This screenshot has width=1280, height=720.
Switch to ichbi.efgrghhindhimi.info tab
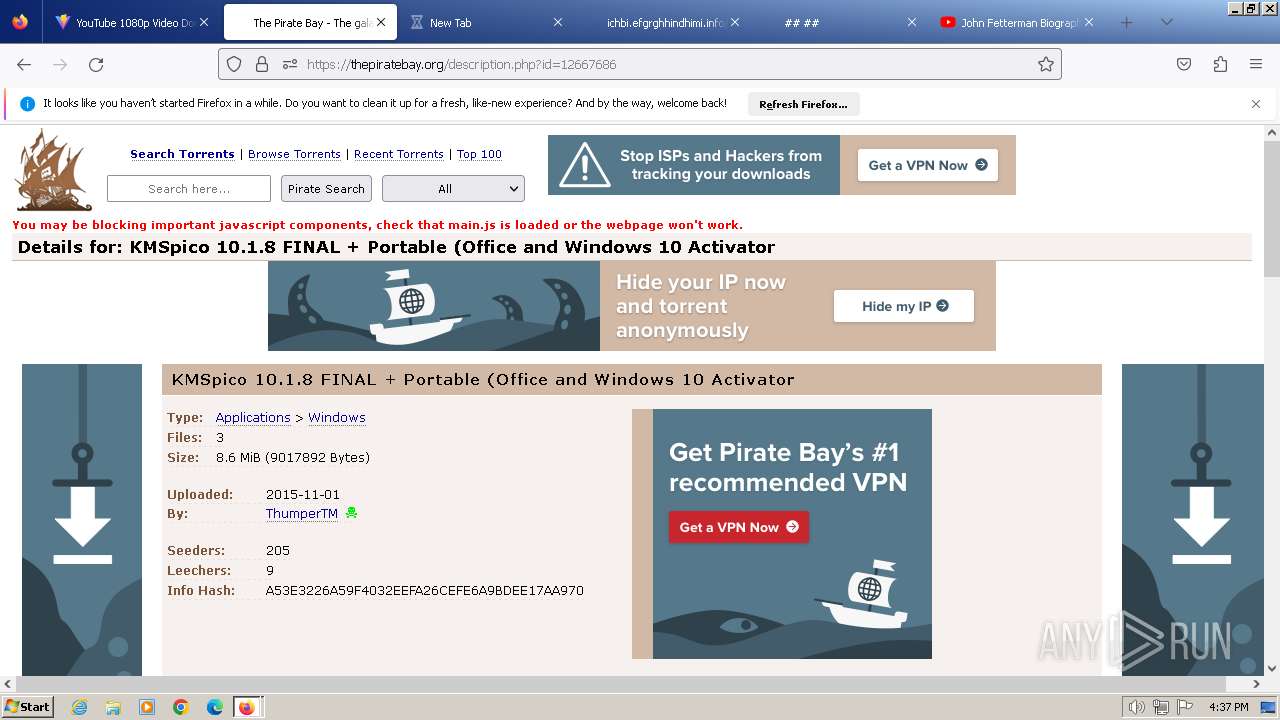click(664, 22)
